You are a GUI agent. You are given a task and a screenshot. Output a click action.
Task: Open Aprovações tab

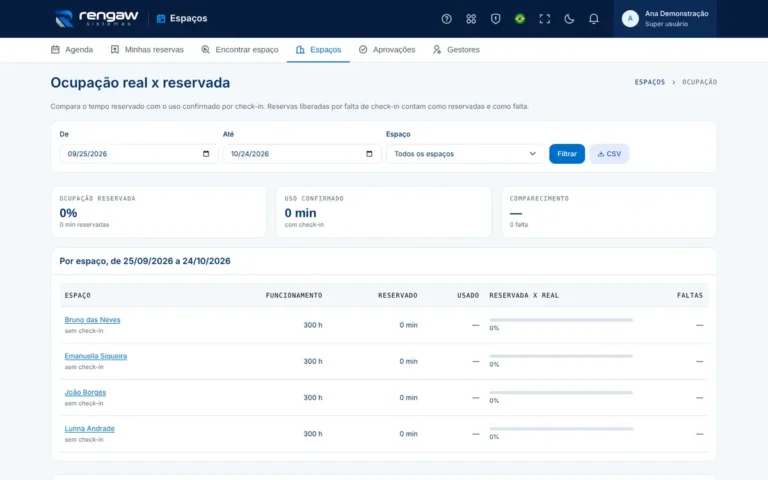[386, 49]
